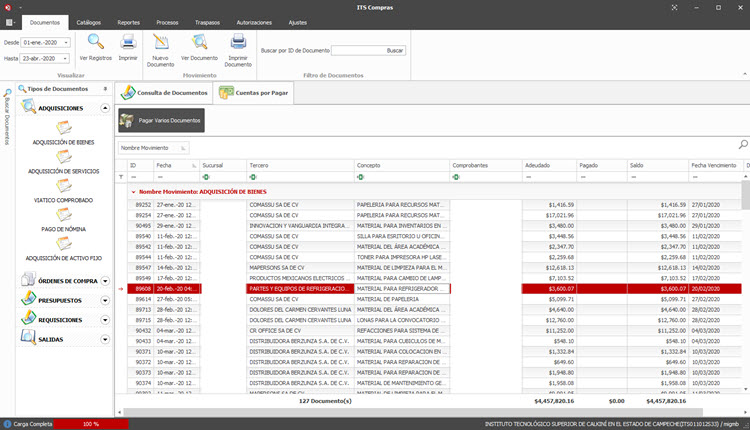750x430 pixels.
Task: Create a new document with Nuevo Documento
Action: pyautogui.click(x=160, y=42)
